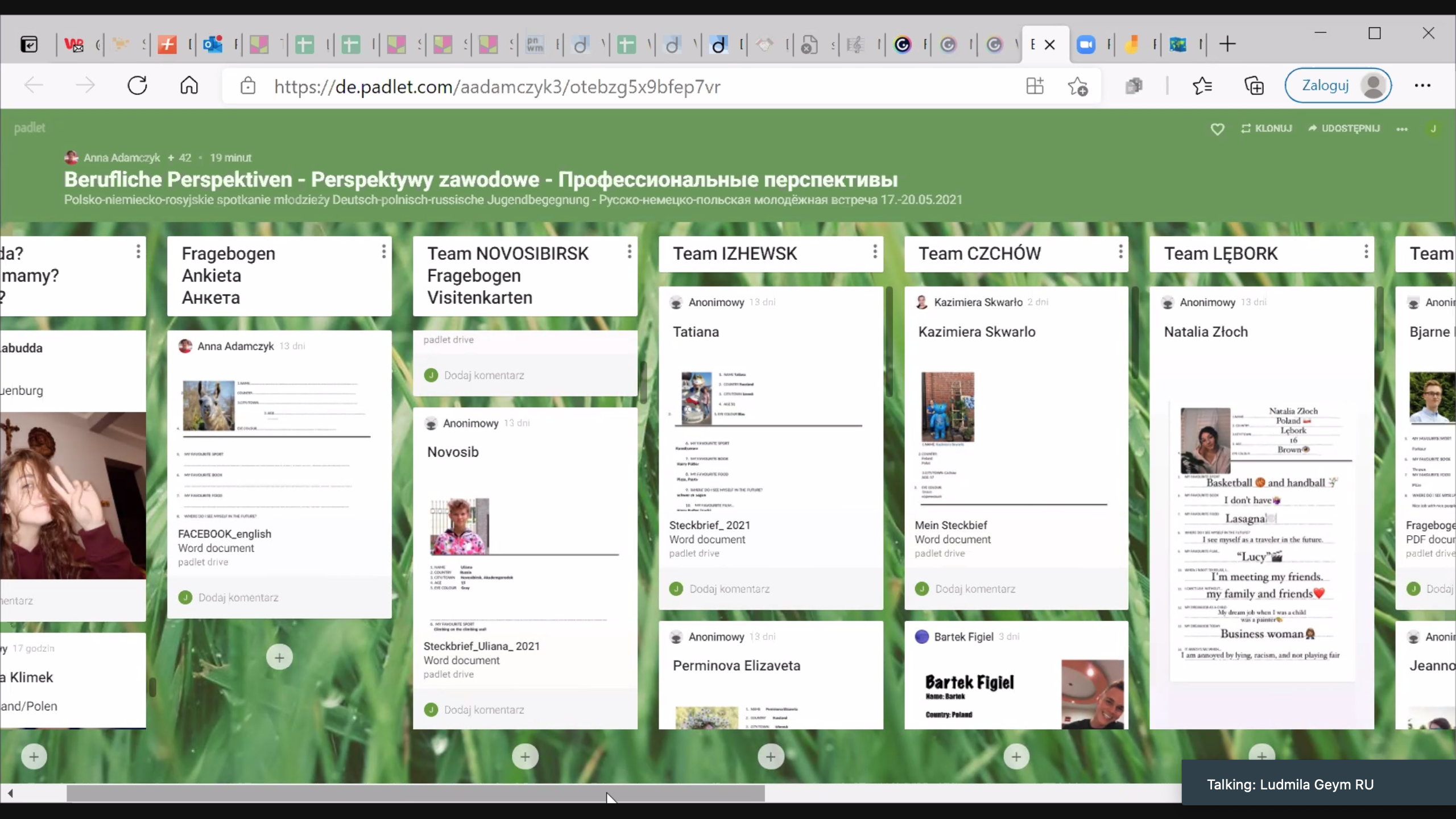Viewport: 1456px width, 819px height.
Task: Switch to the orange plus-icon tab
Action: coord(167,44)
